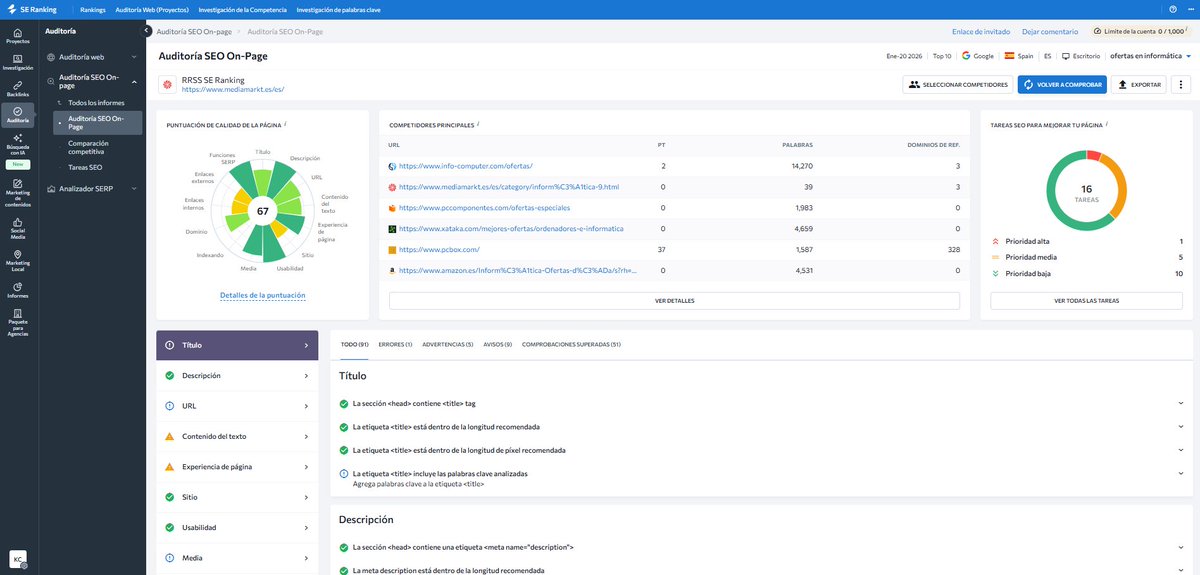Collapse the Auditoría SEO On-page menu
This screenshot has height=575, width=1200.
click(x=93, y=82)
